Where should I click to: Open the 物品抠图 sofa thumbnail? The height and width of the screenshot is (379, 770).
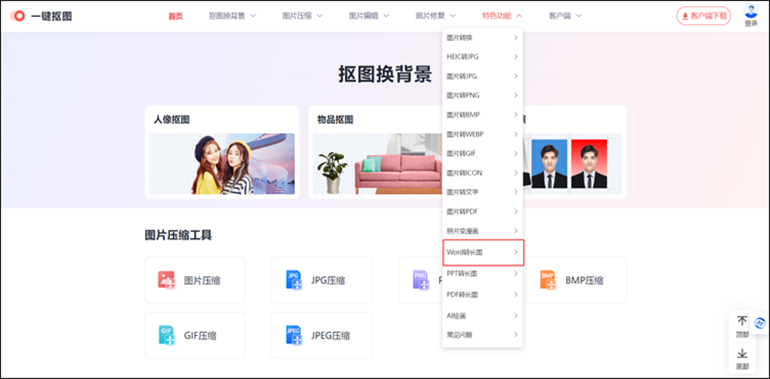point(378,164)
